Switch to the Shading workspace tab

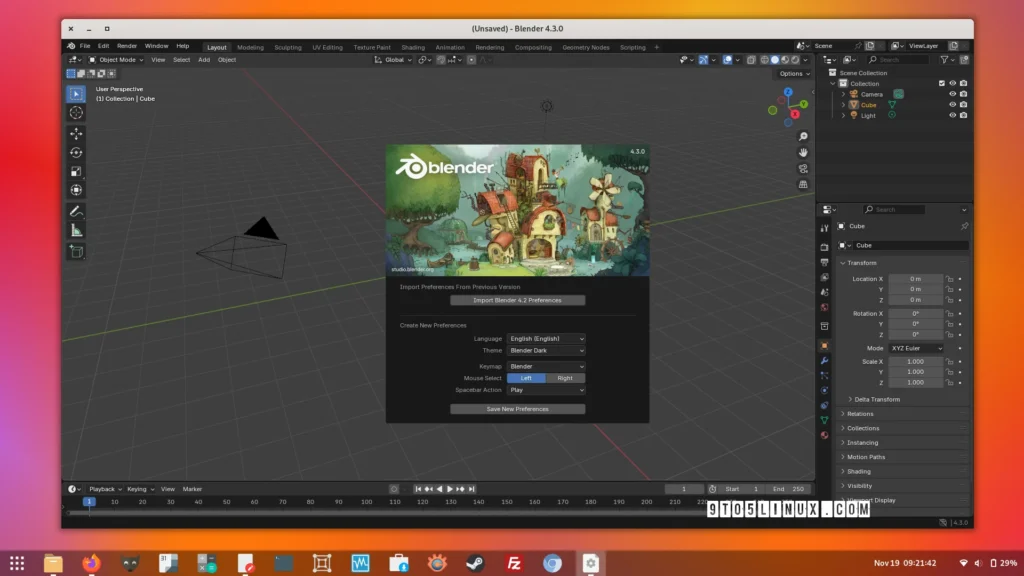point(413,47)
